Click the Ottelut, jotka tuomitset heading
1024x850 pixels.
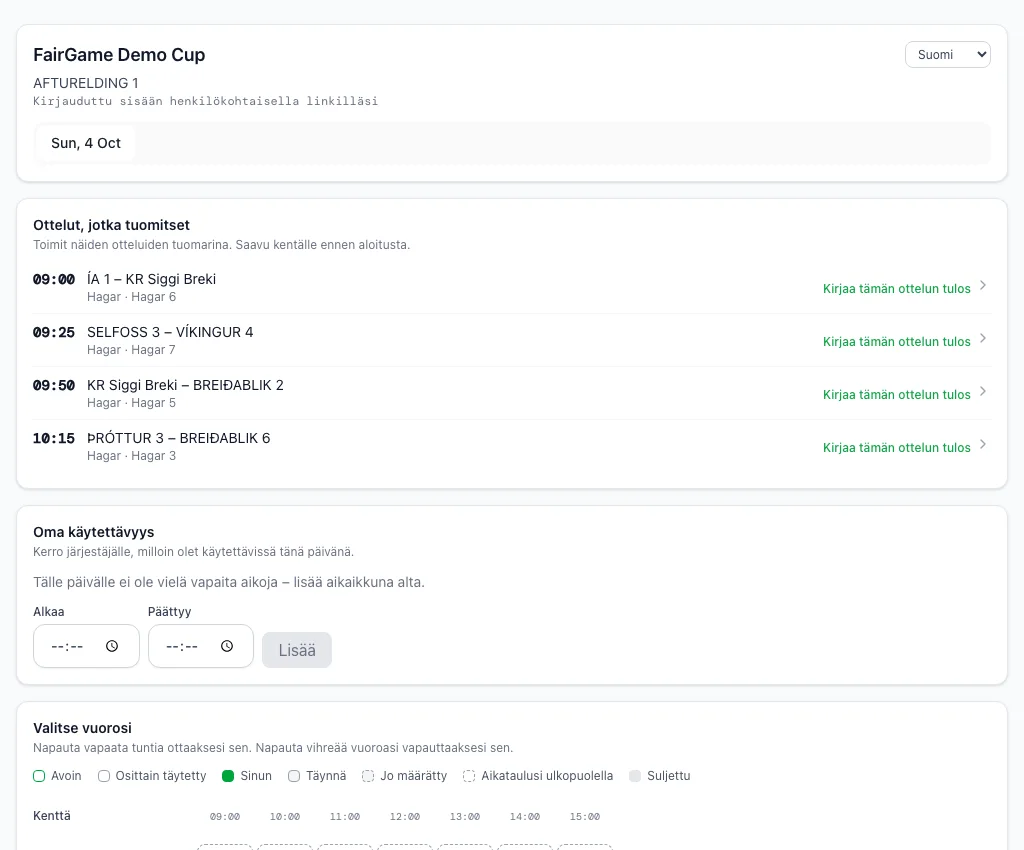pos(111,225)
